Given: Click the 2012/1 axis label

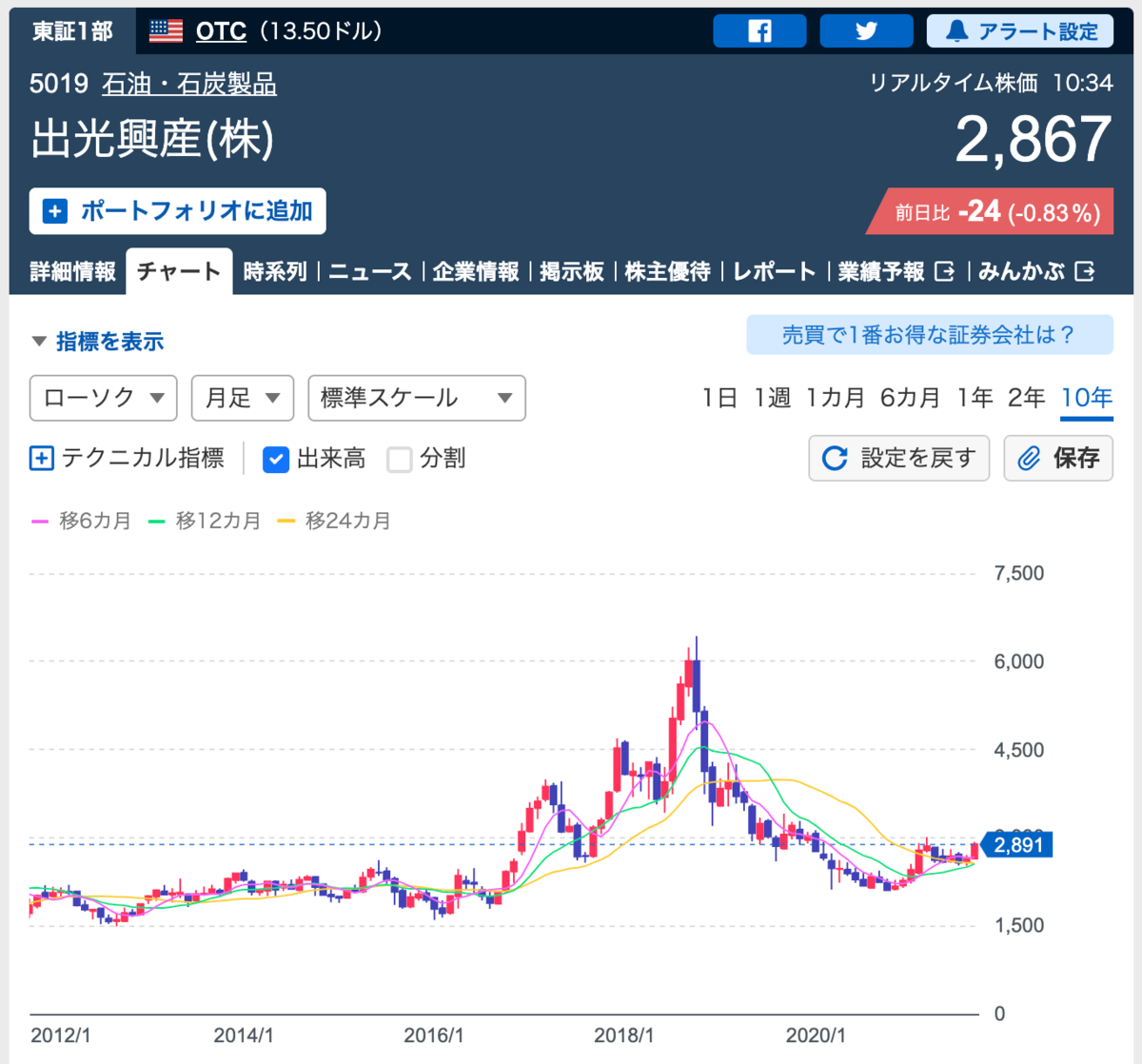Looking at the screenshot, I should point(61,1035).
